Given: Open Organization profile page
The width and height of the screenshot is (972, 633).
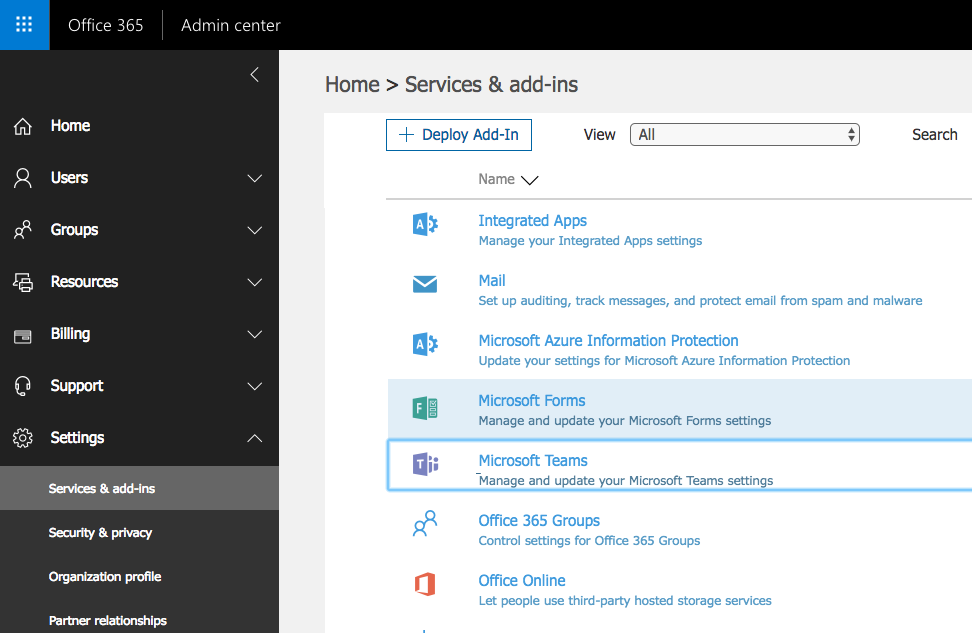Looking at the screenshot, I should coord(105,577).
